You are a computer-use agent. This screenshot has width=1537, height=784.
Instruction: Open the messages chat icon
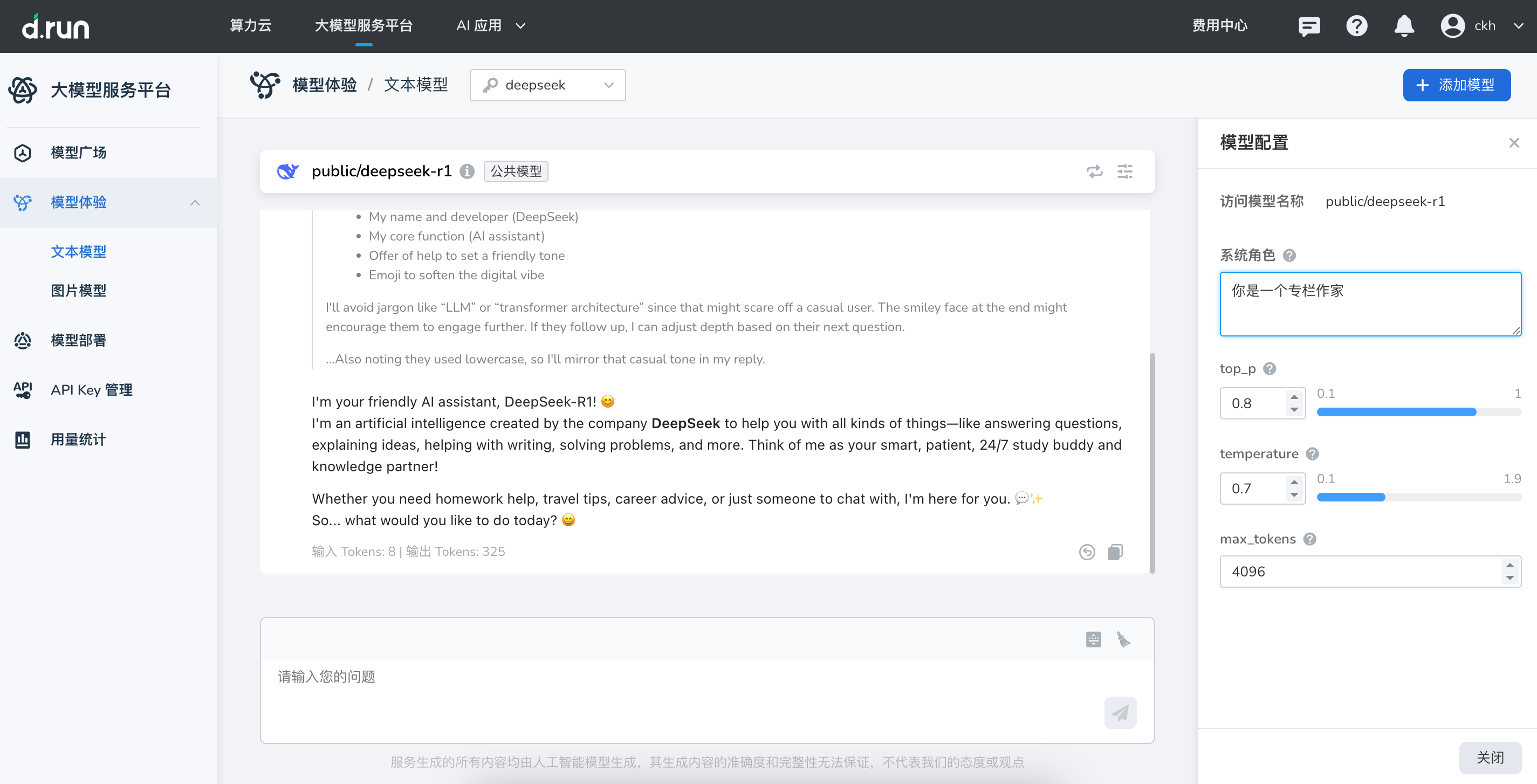coord(1308,26)
